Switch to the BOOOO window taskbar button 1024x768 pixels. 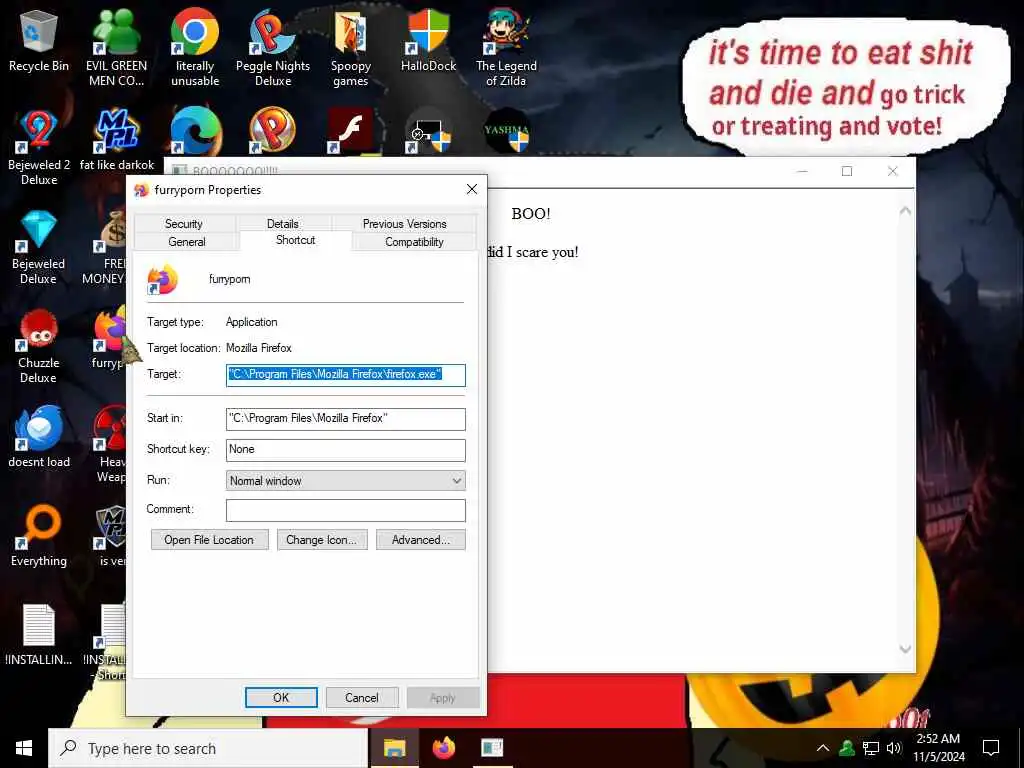pos(492,748)
